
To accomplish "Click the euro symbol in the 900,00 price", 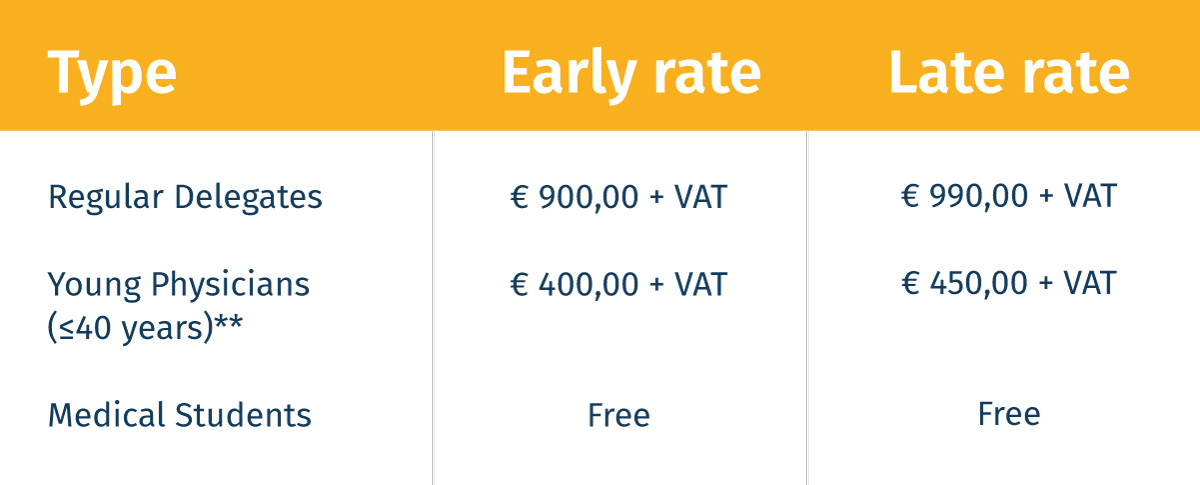I will coord(520,198).
